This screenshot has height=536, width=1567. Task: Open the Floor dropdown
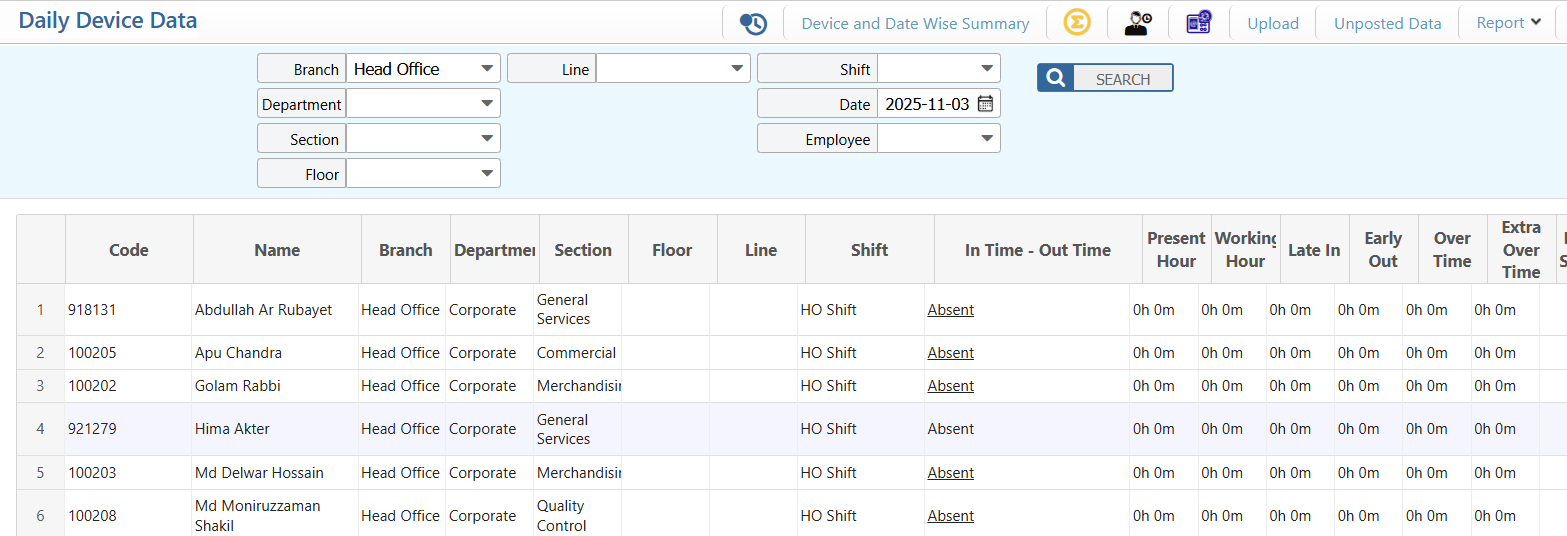(423, 174)
